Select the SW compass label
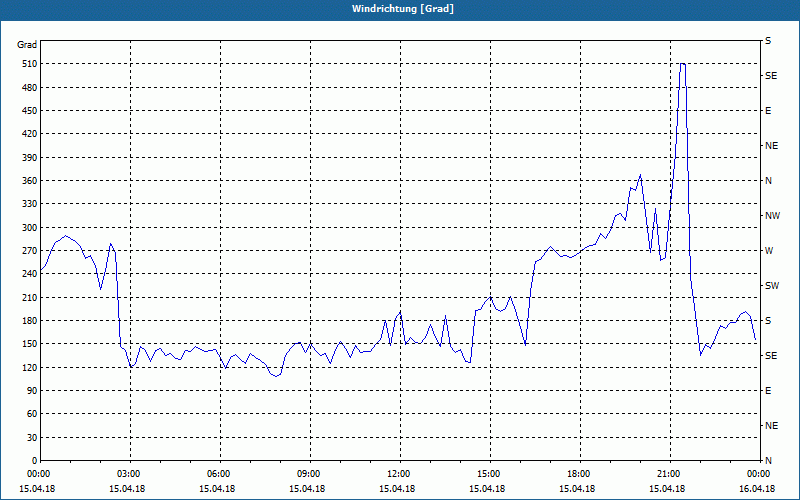800x500 pixels. (772, 286)
